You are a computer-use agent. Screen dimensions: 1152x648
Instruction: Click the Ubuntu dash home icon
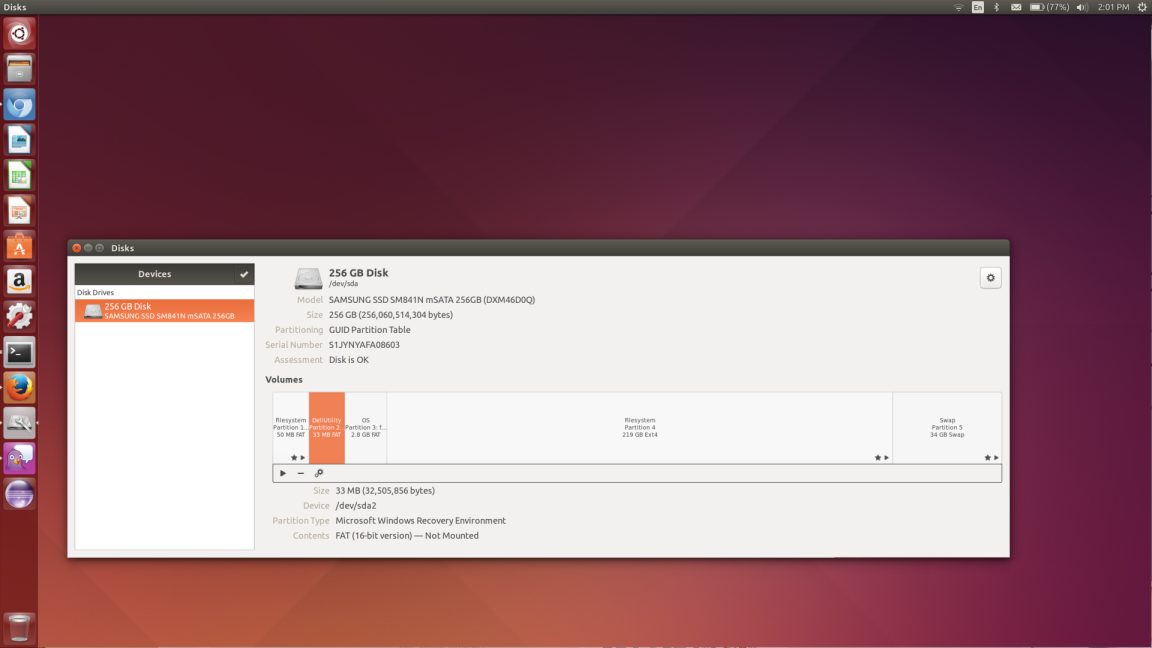point(19,33)
